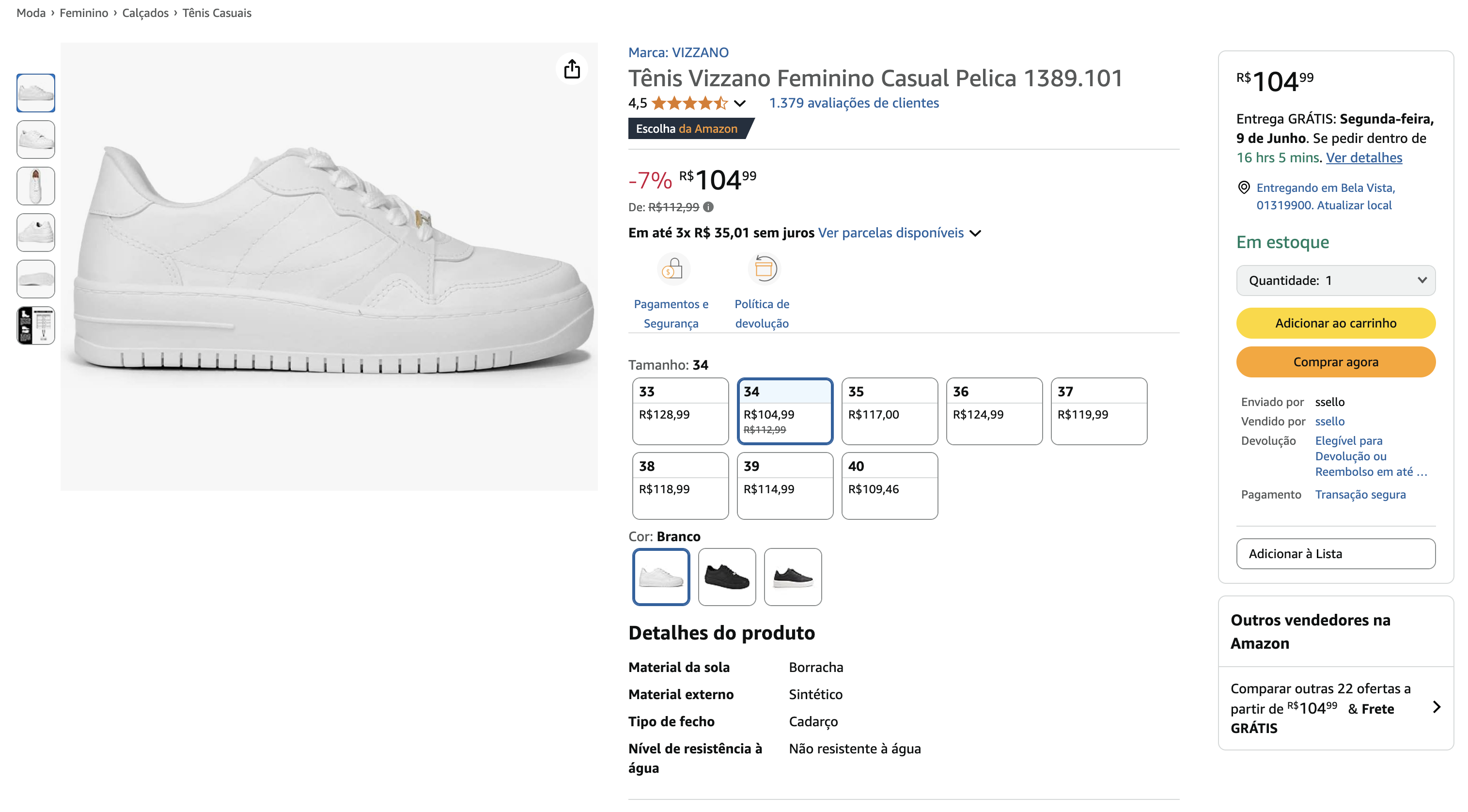Screen dimensions: 1468x812
Task: Expand the star rating breakdown chevron
Action: pyautogui.click(x=739, y=103)
